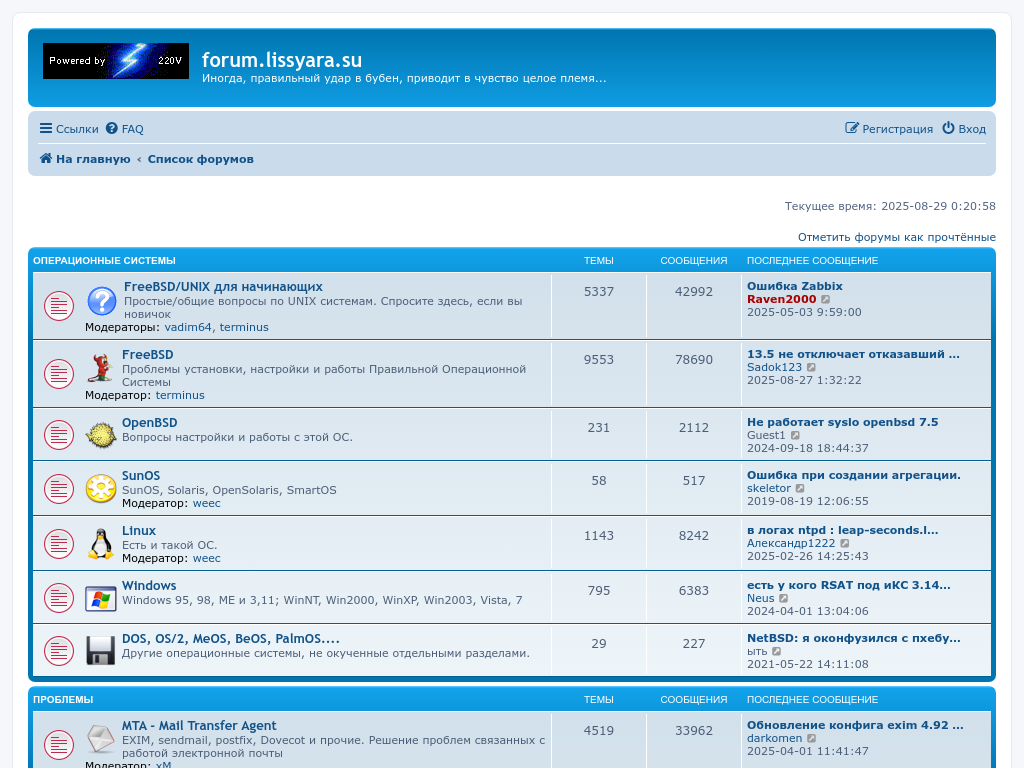Click Вход to log in

pyautogui.click(x=964, y=129)
